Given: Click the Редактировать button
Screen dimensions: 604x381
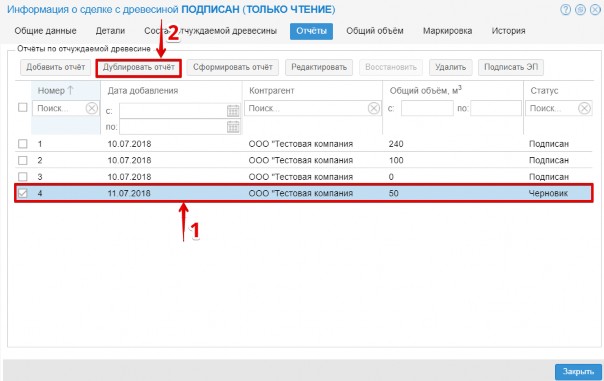Looking at the screenshot, I should [x=319, y=67].
